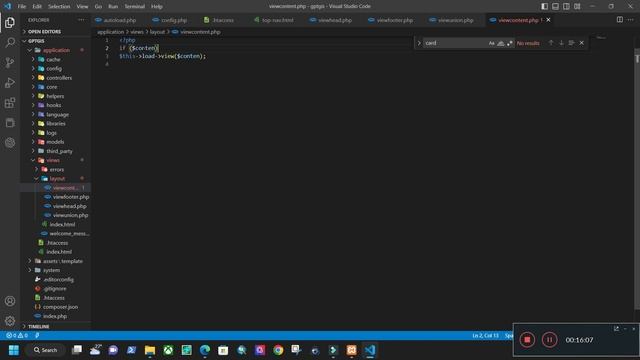Screen dimensions: 640x360
Task: Click the code minimap
Action: click(x=601, y=38)
